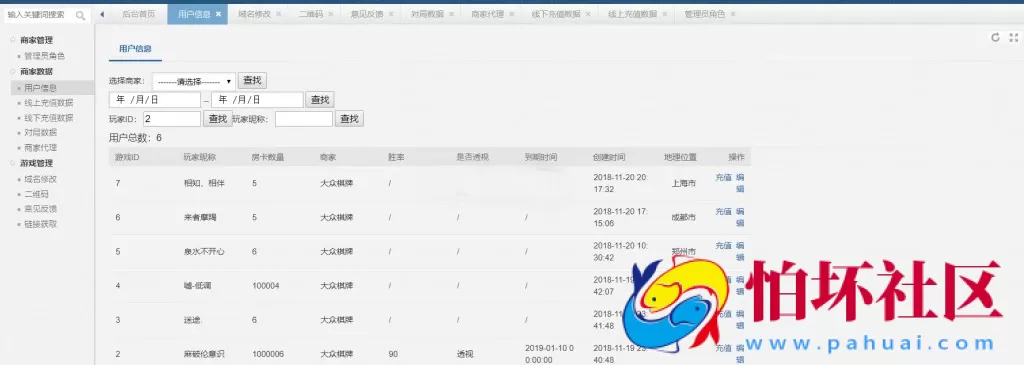This screenshot has width=1024, height=365.
Task: Close the 意见反馈 tab
Action: click(x=391, y=14)
